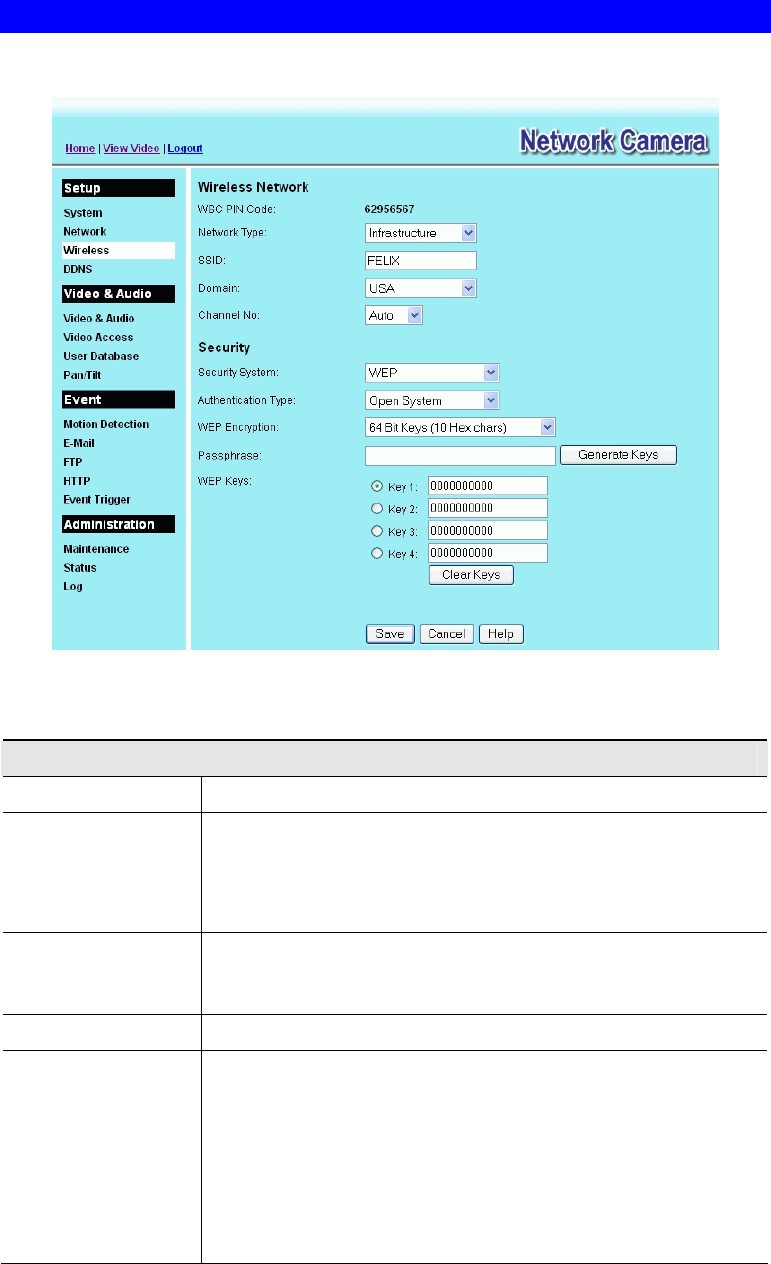771x1264 pixels.
Task: Click the Key 1 value field
Action: point(488,486)
